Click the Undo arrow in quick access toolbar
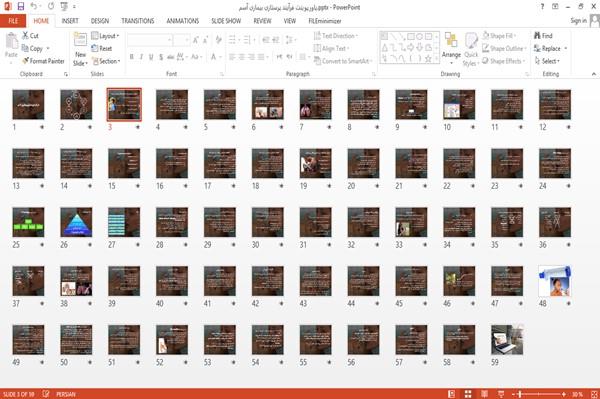The width and height of the screenshot is (600, 399). (x=34, y=7)
